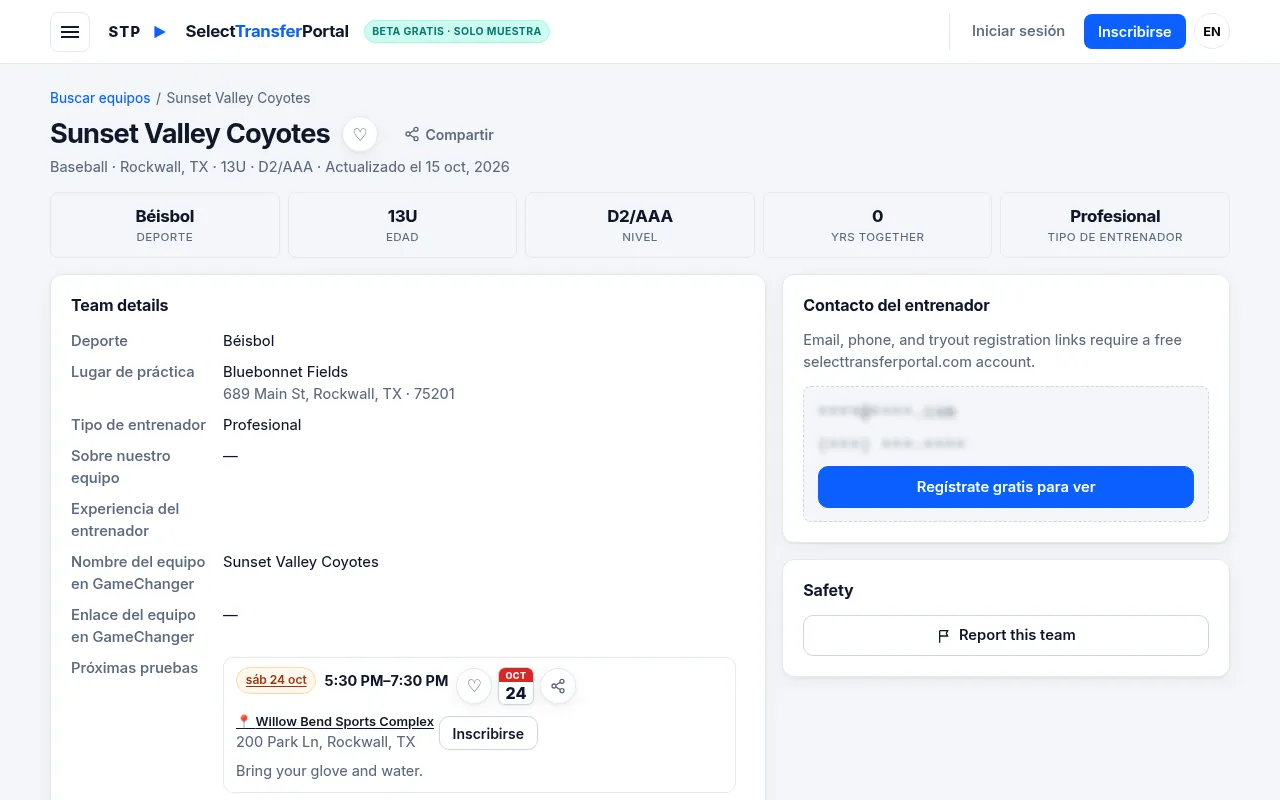1280x800 pixels.
Task: Click the sáb 24 oct date badge
Action: (x=276, y=680)
